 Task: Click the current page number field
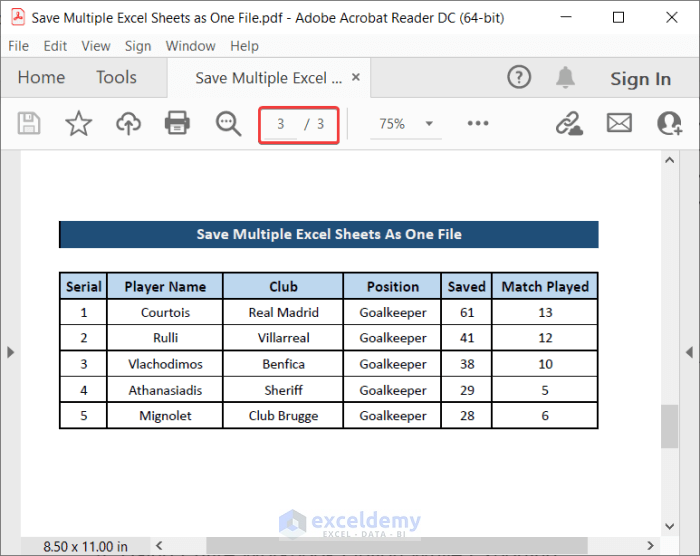(280, 124)
